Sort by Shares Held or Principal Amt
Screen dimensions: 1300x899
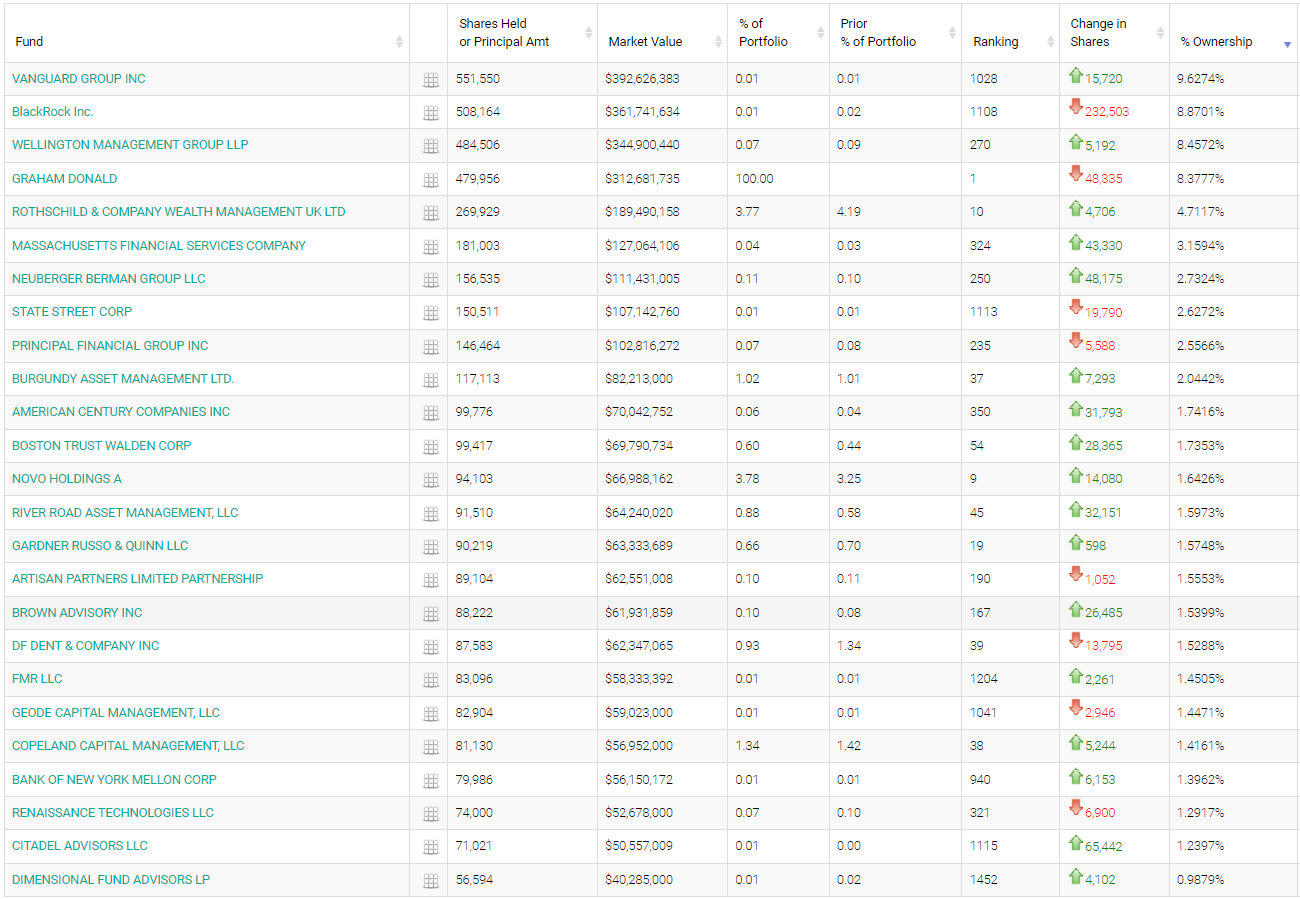tap(522, 33)
